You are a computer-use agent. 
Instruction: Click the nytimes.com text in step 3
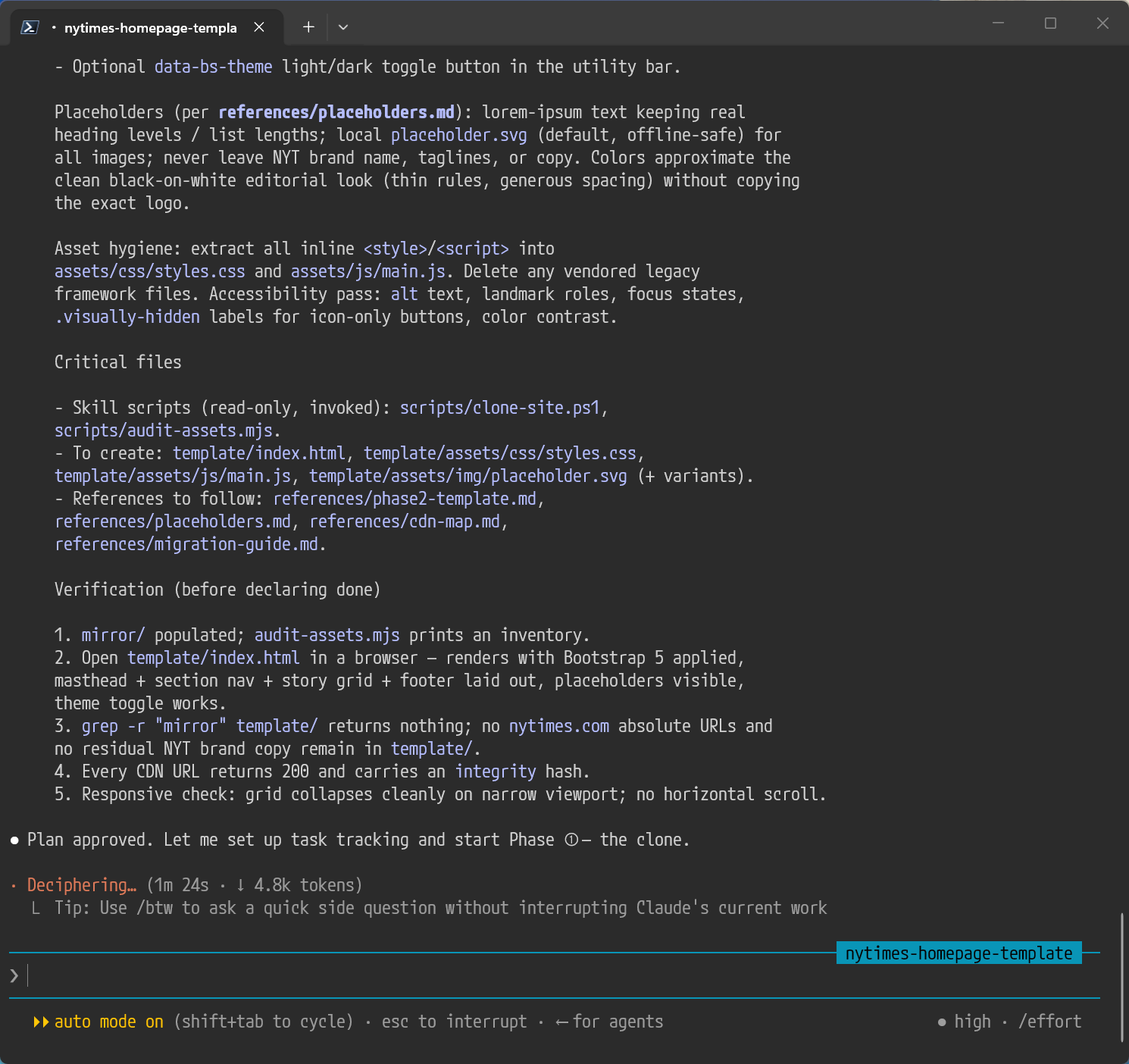(559, 726)
